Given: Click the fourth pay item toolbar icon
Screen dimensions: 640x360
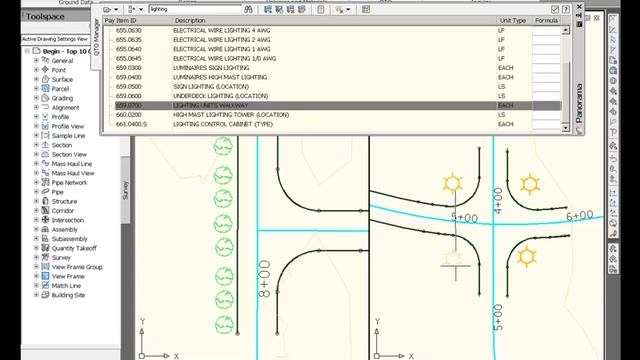Looking at the screenshot, I should click(302, 9).
